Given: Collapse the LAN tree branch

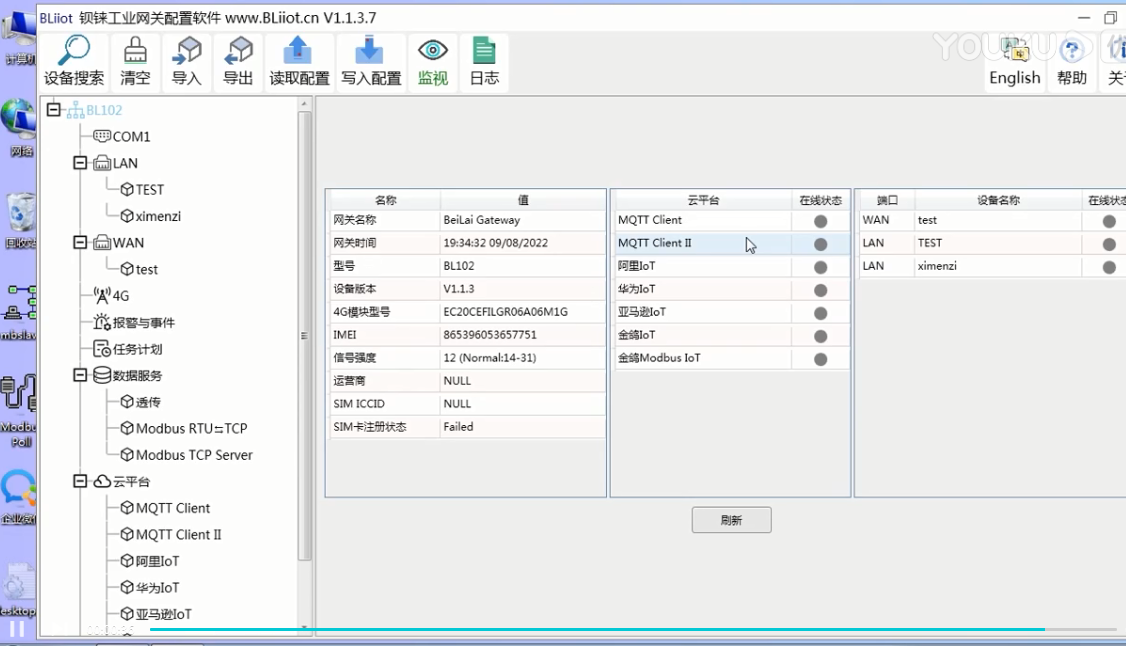Looking at the screenshot, I should [x=81, y=163].
